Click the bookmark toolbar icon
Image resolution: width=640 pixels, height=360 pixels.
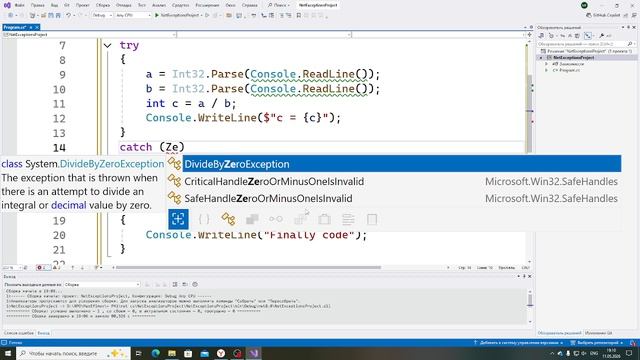pos(299,15)
